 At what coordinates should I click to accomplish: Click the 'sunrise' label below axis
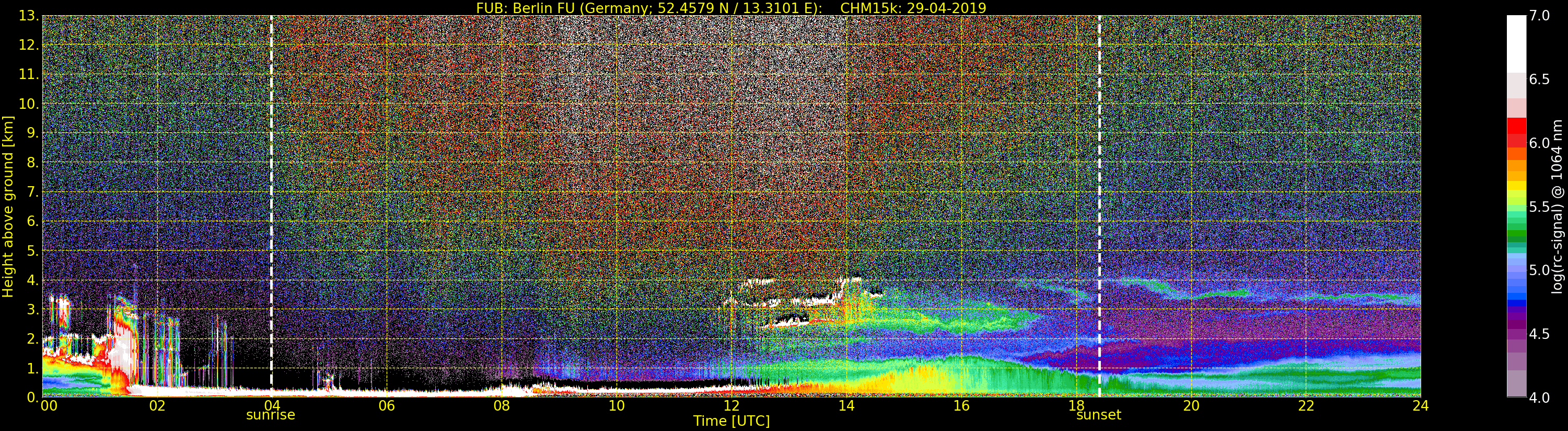click(270, 415)
